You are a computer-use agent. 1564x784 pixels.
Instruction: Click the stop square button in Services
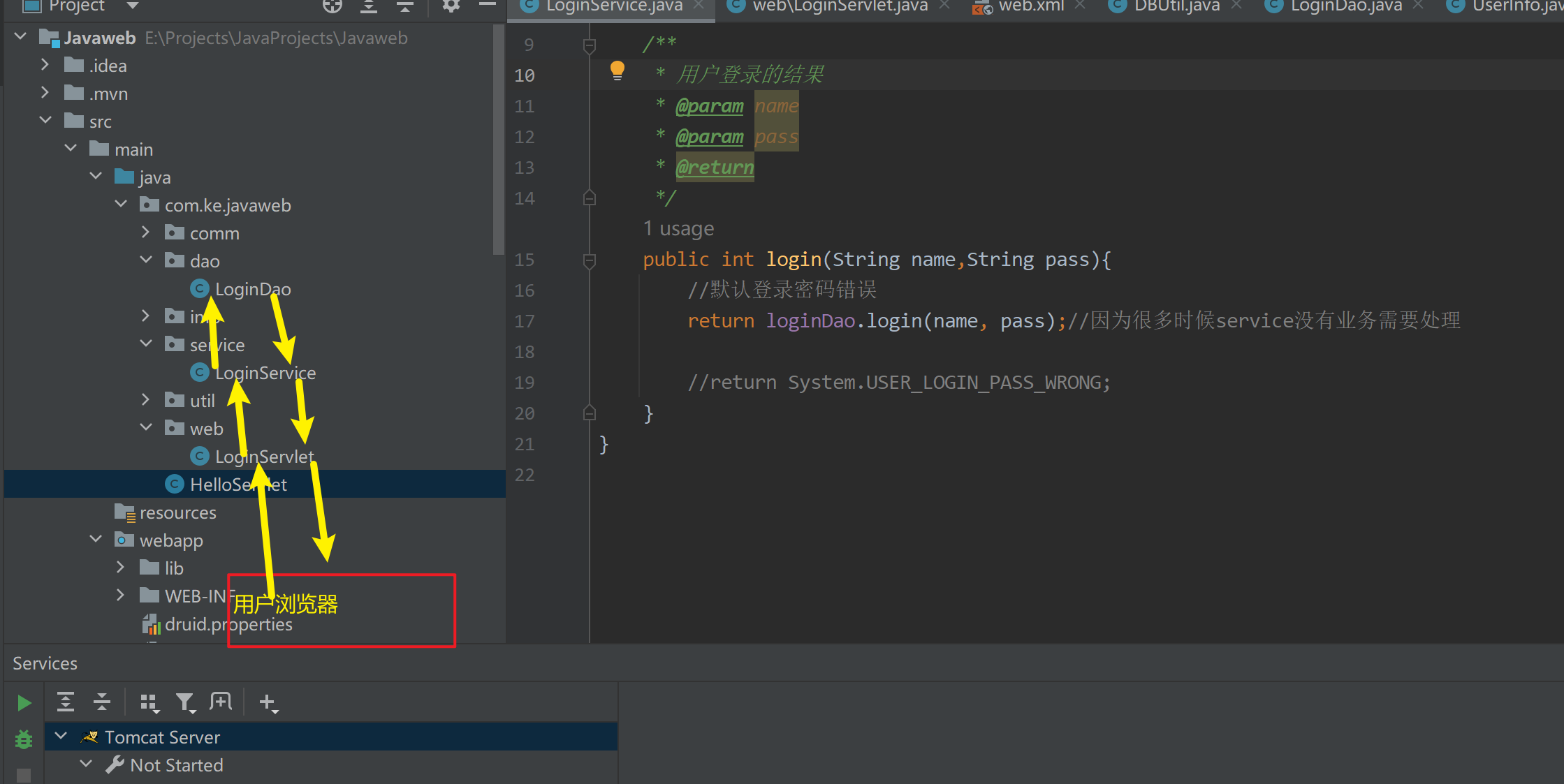click(x=24, y=775)
